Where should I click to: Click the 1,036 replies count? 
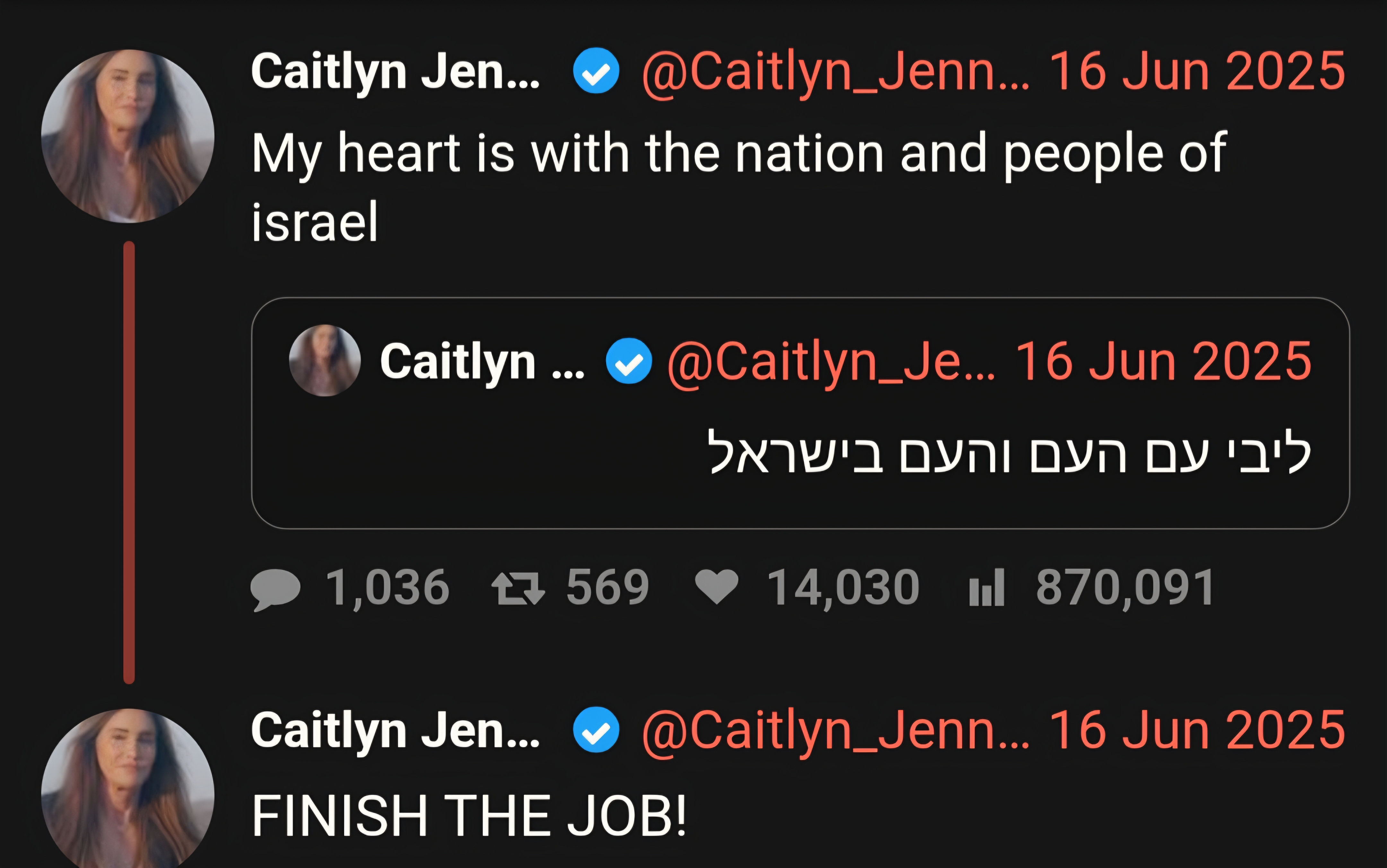point(388,588)
